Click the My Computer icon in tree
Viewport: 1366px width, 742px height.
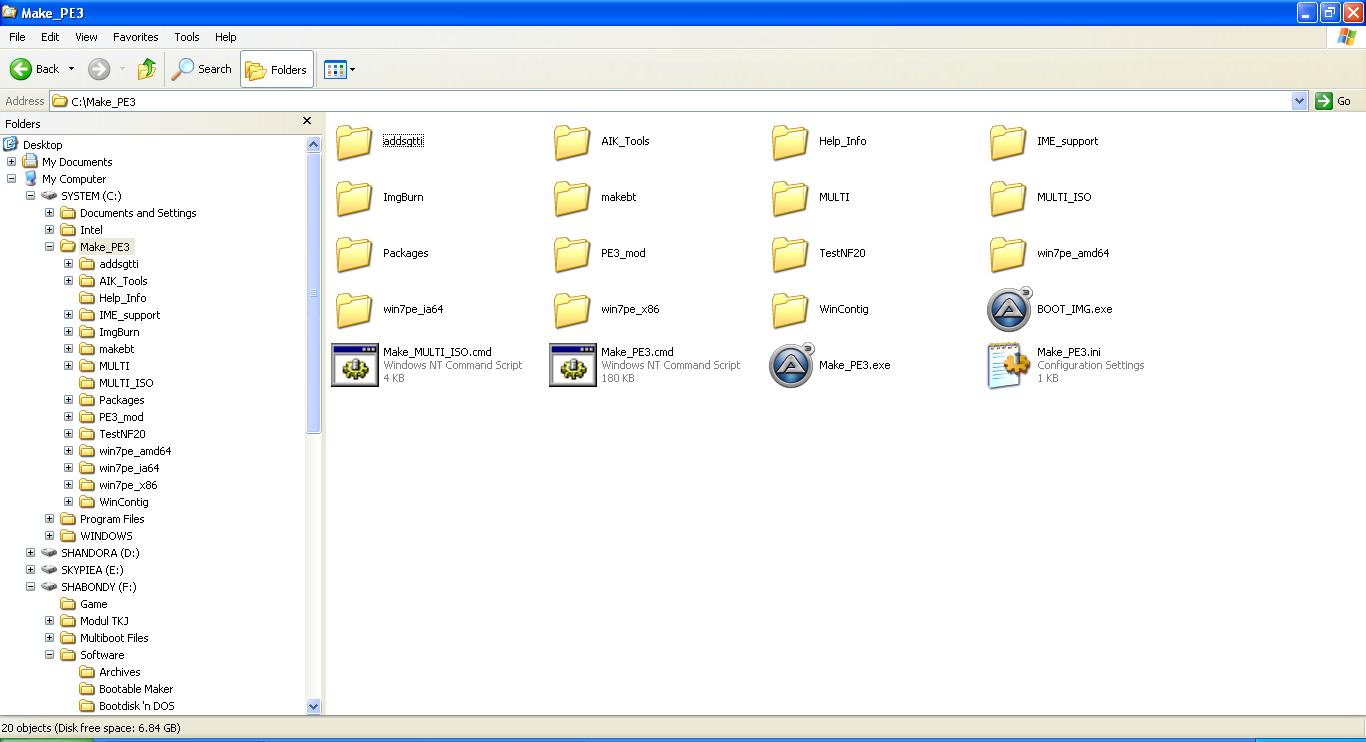(x=31, y=179)
